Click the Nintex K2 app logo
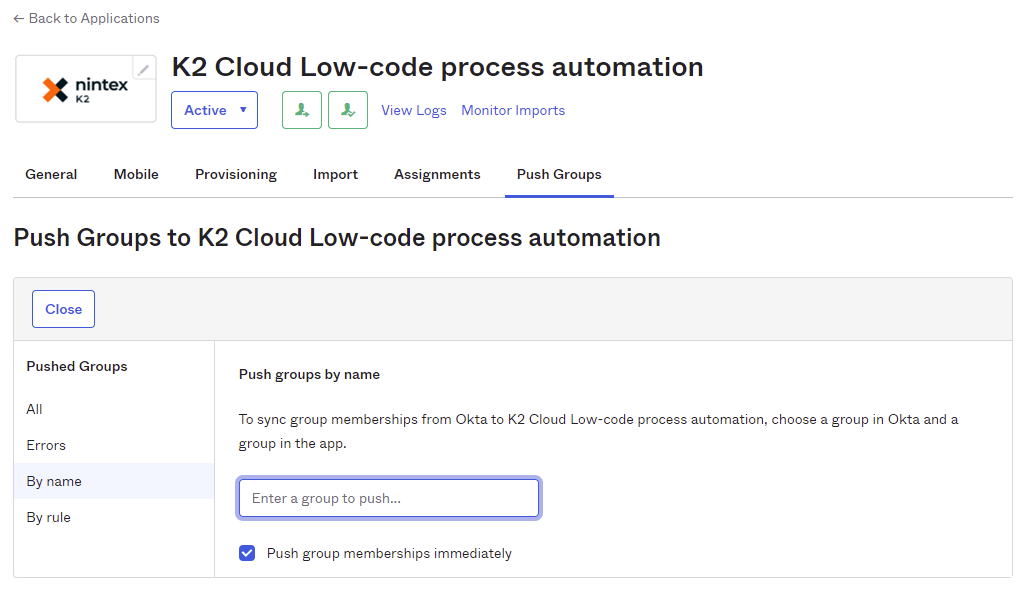 pyautogui.click(x=85, y=90)
